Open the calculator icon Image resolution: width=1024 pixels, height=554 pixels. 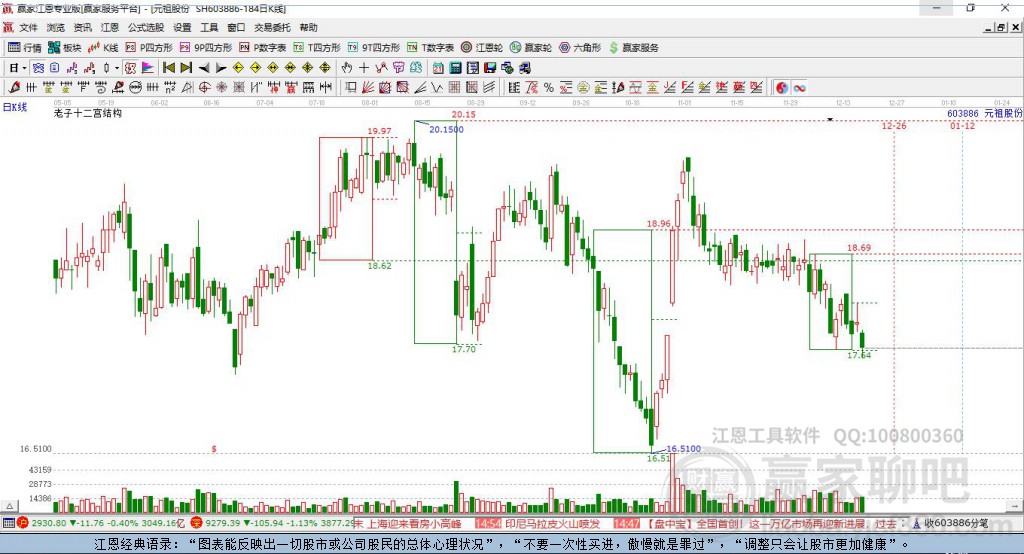[x=455, y=68]
